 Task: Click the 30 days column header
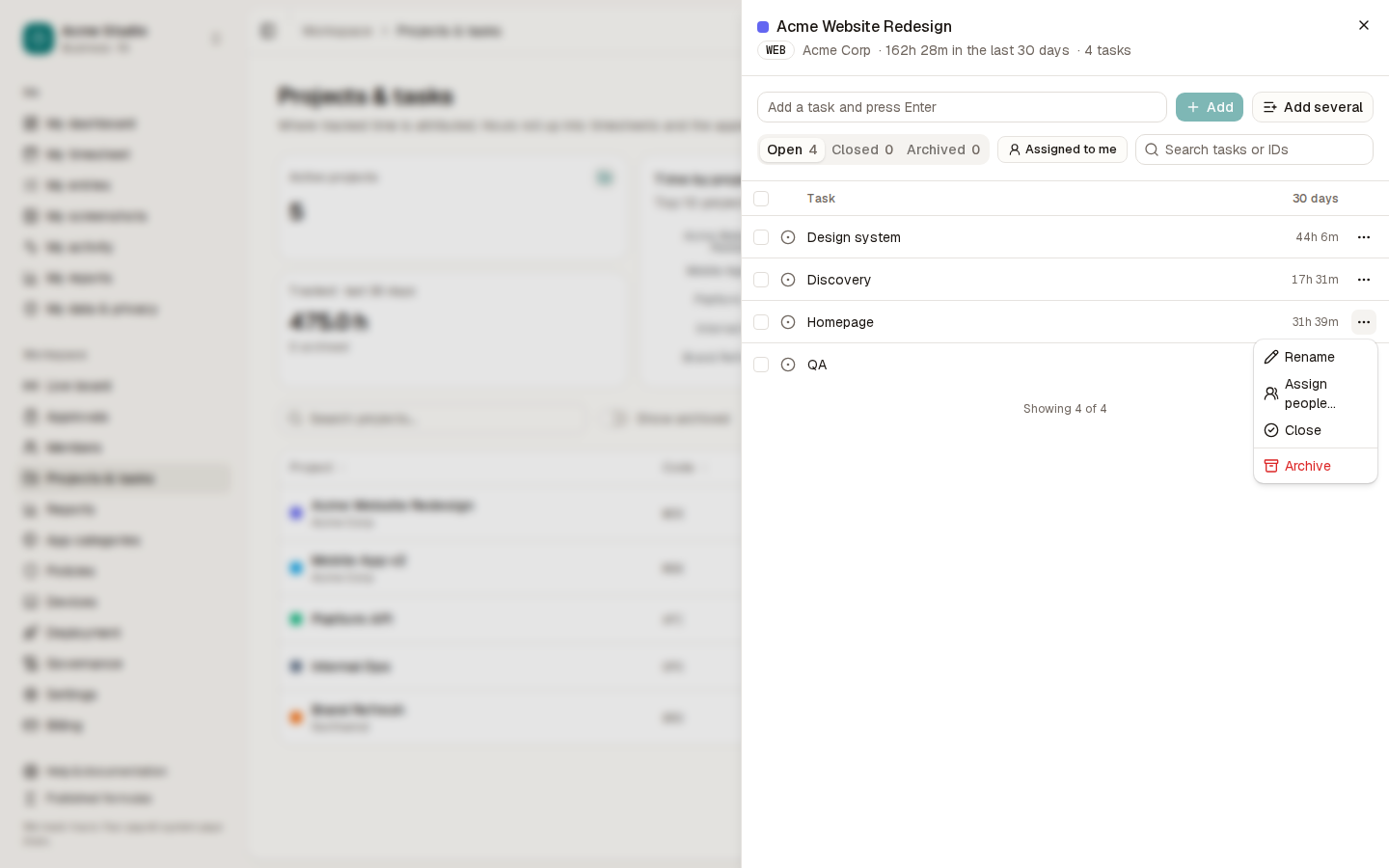tap(1316, 199)
